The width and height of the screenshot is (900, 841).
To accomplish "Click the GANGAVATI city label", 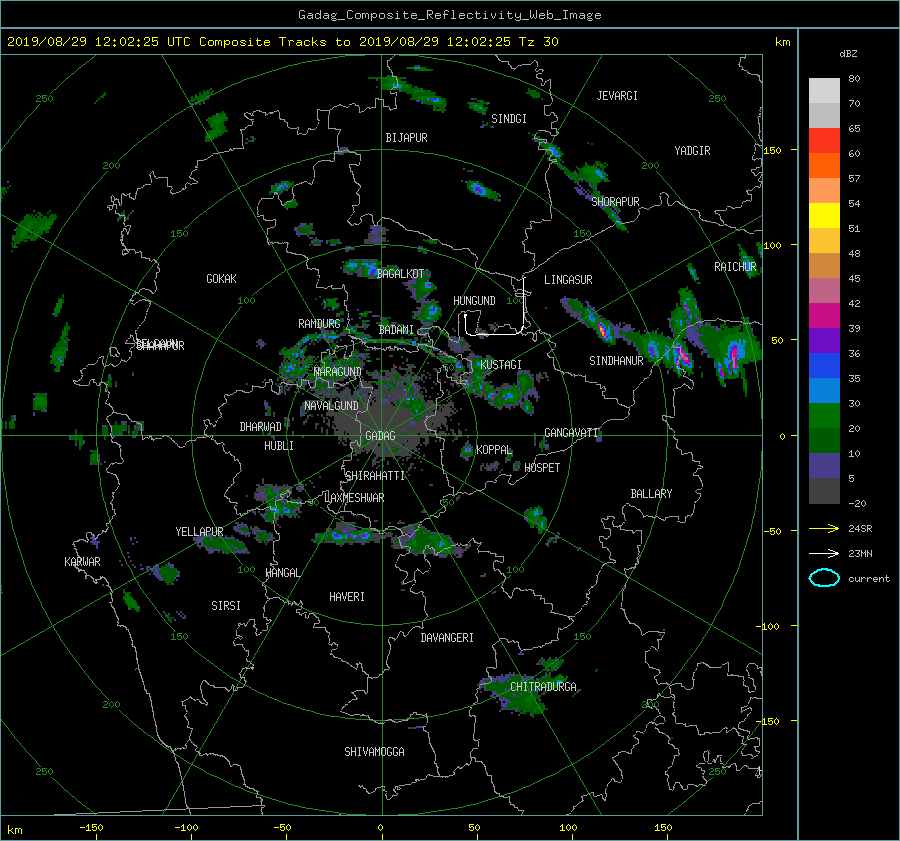I will coord(571,433).
